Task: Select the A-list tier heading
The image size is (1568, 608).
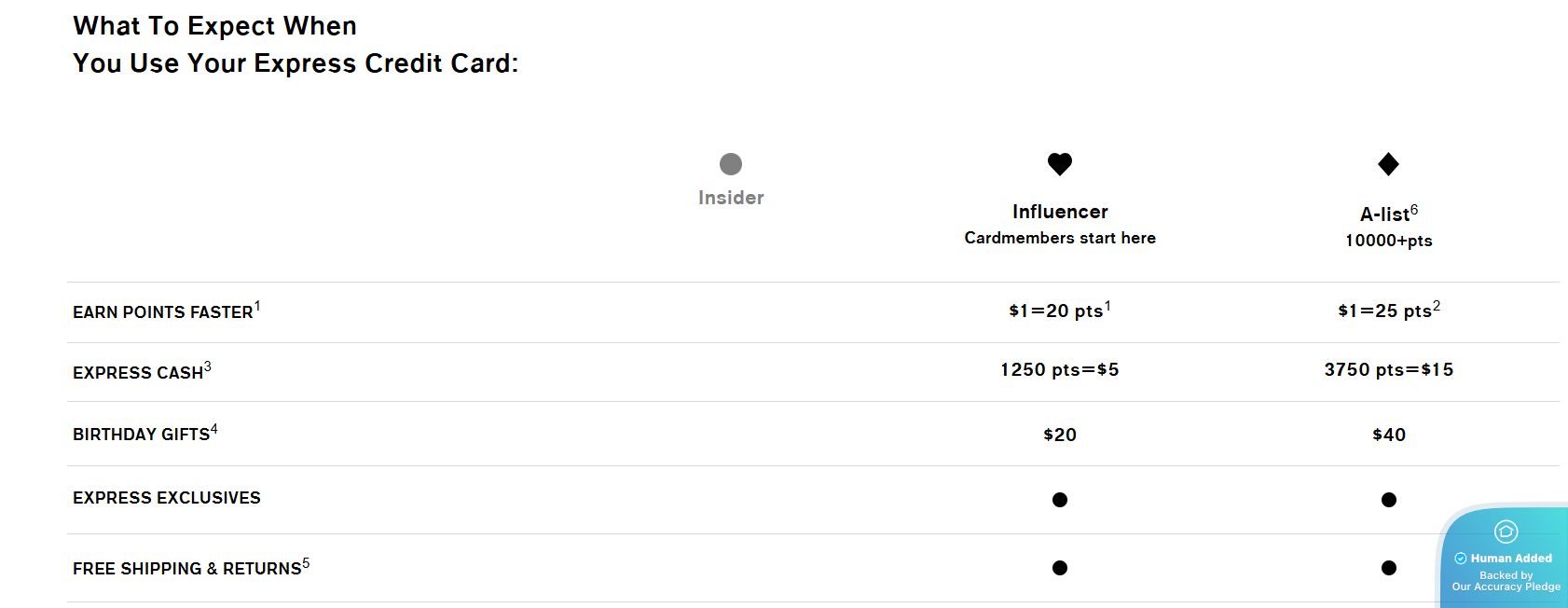Action: click(x=1385, y=214)
